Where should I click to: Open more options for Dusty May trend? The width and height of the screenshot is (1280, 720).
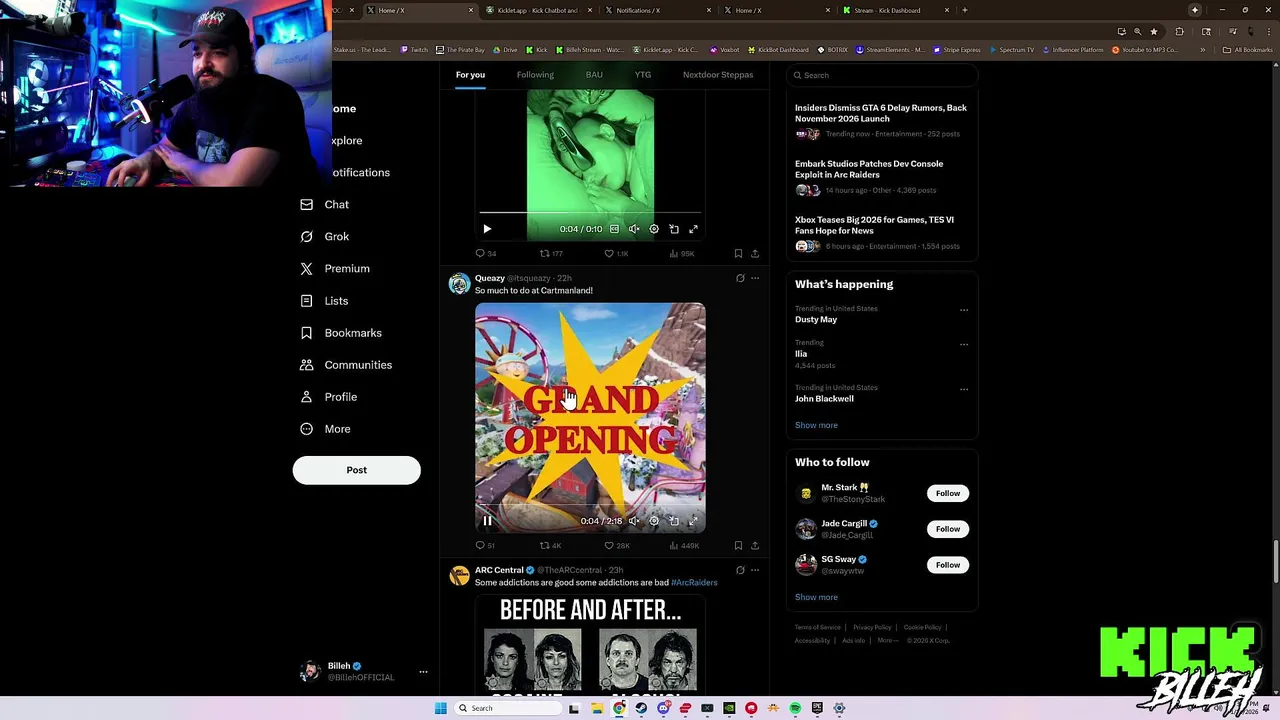coord(964,310)
